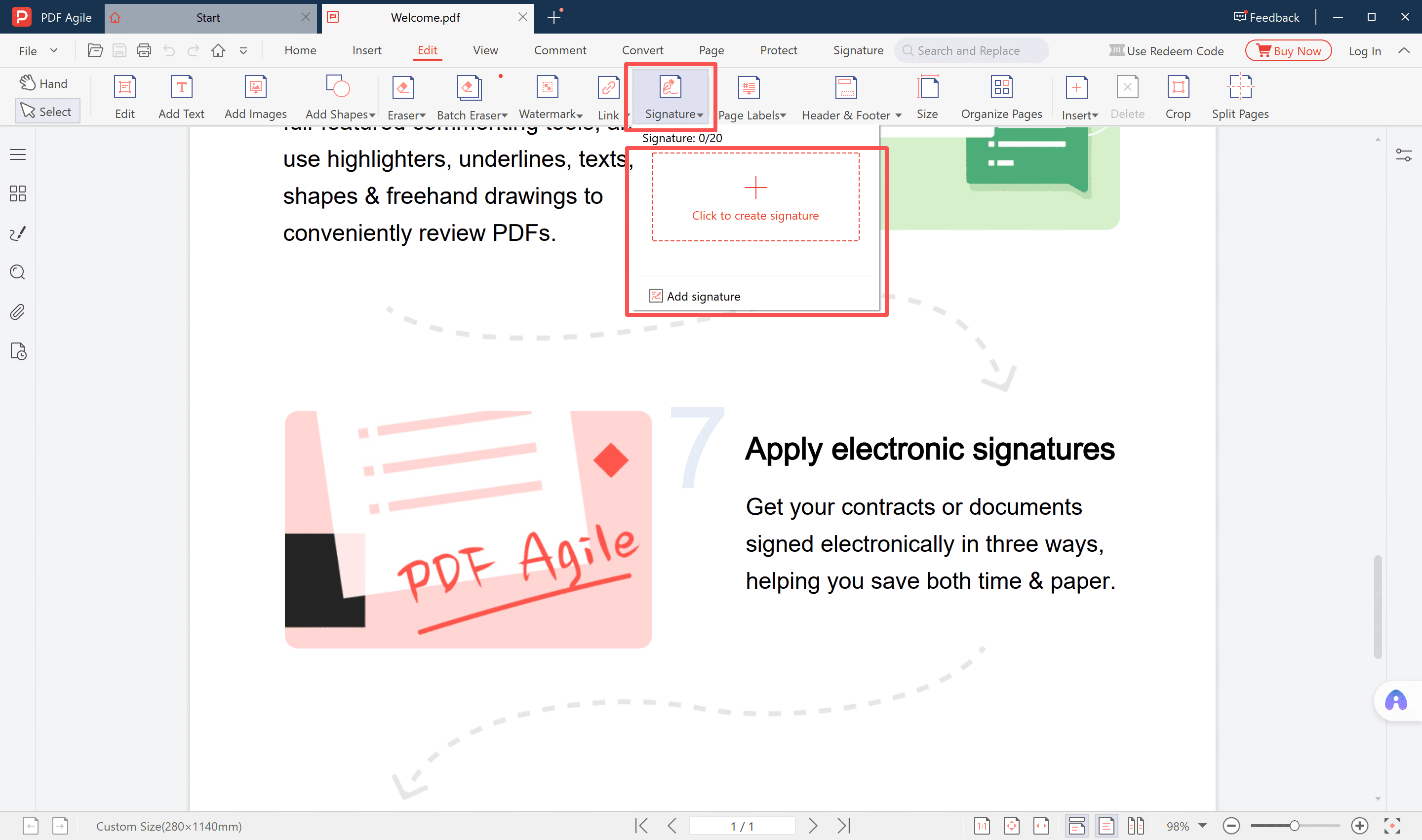Screen dimensions: 1422x840
Task: Switch to the Convert ribbon tab
Action: pyautogui.click(x=643, y=50)
